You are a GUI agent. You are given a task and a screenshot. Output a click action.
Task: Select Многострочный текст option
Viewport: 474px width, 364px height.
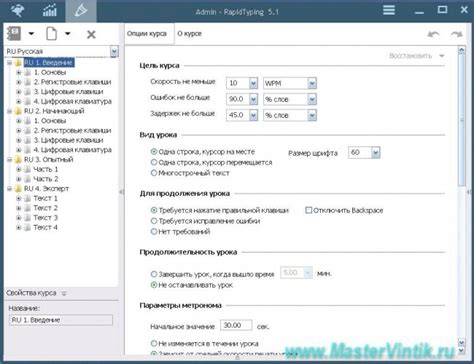[154, 173]
